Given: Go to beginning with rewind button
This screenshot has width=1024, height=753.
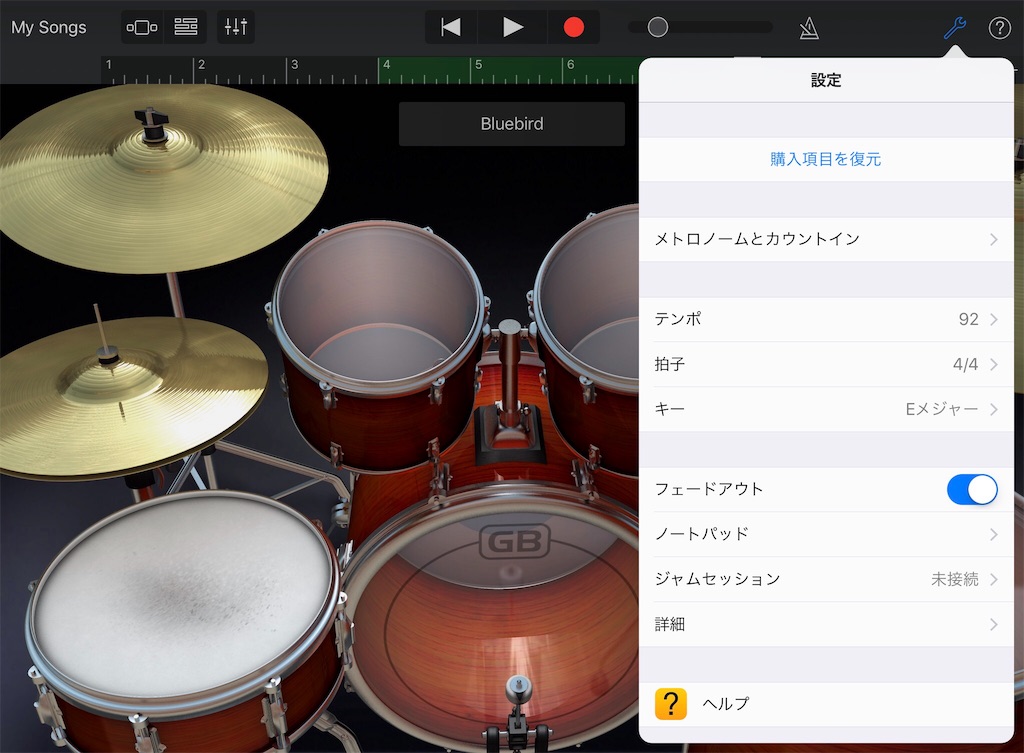Looking at the screenshot, I should click(451, 27).
